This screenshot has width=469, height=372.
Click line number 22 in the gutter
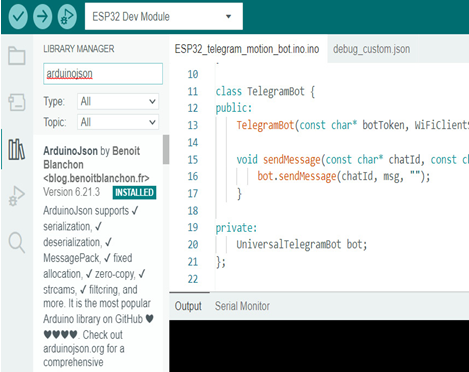[x=193, y=279]
